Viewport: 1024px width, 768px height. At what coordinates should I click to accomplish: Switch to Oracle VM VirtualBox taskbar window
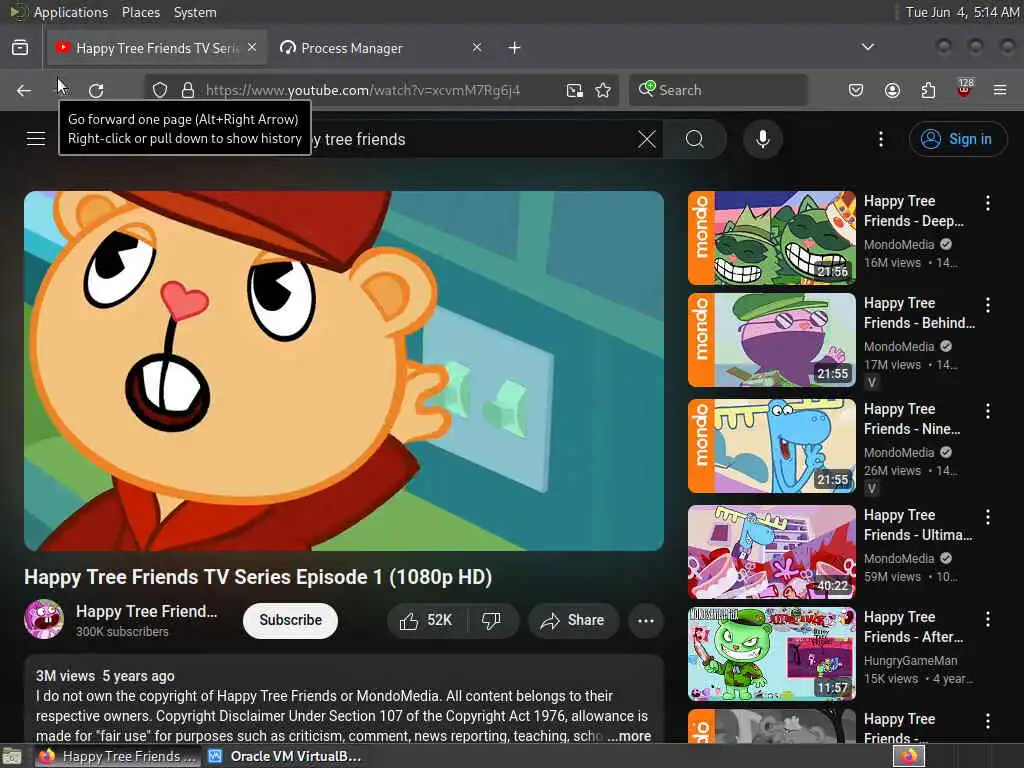285,756
